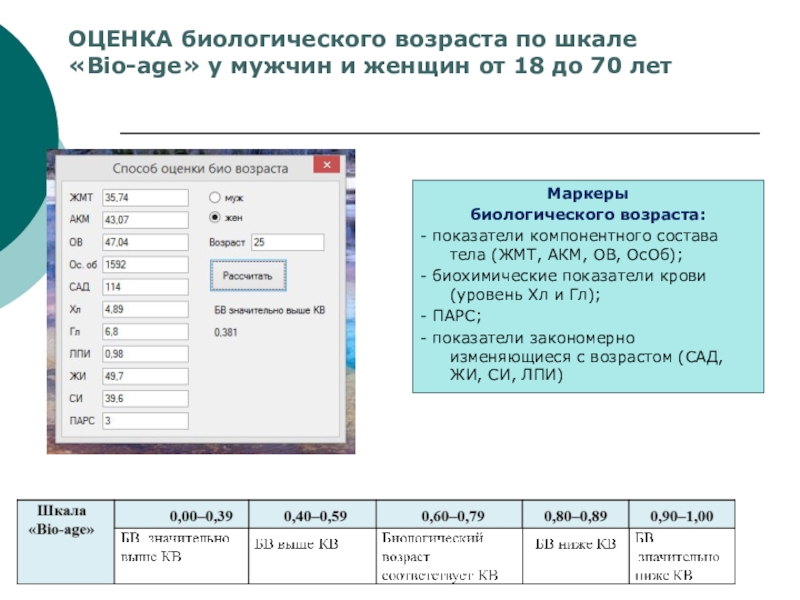Click the "Маркеры биологического возраста" heading

[x=587, y=204]
